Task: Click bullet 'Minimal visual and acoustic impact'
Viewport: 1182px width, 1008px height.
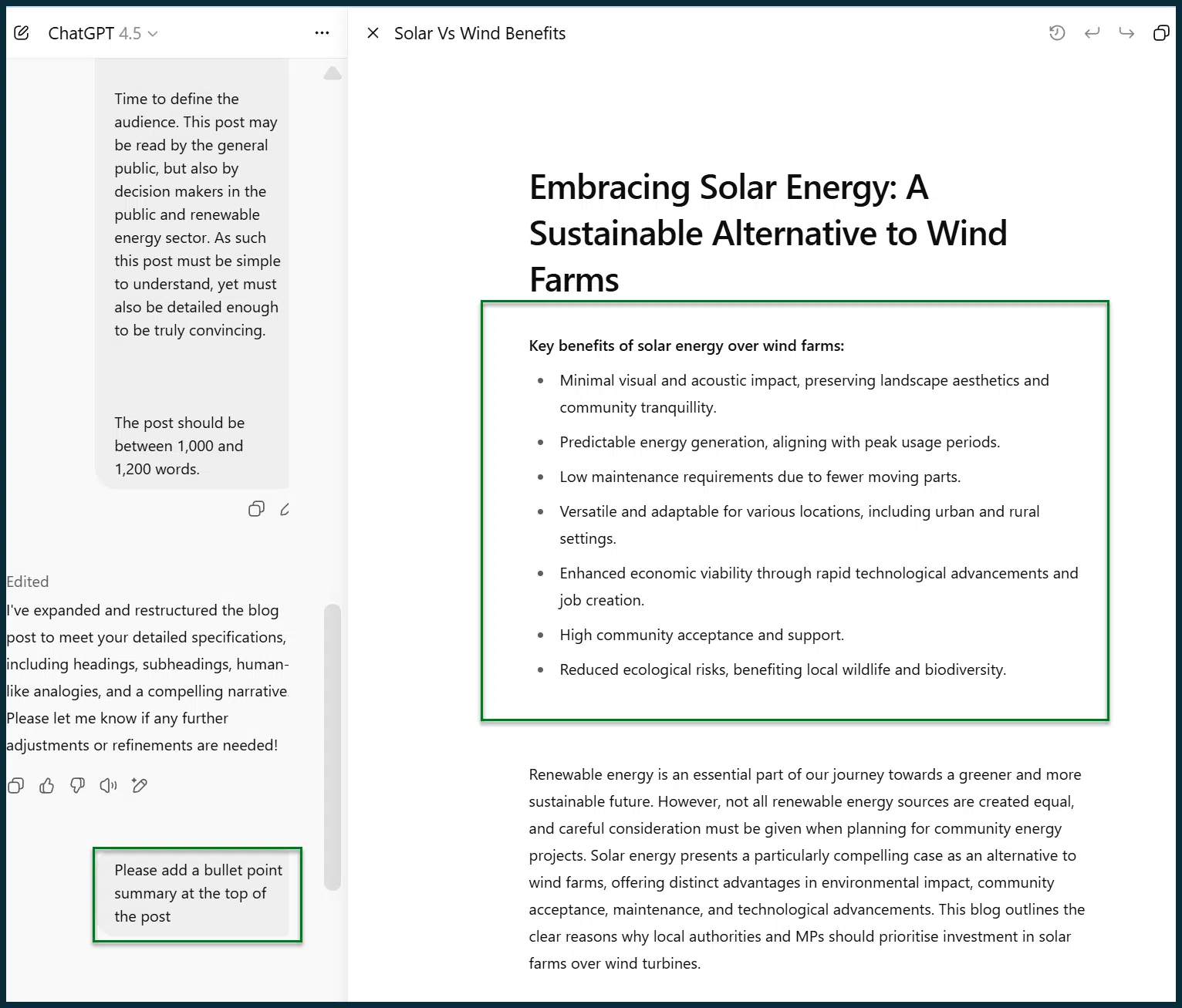Action: [x=805, y=393]
